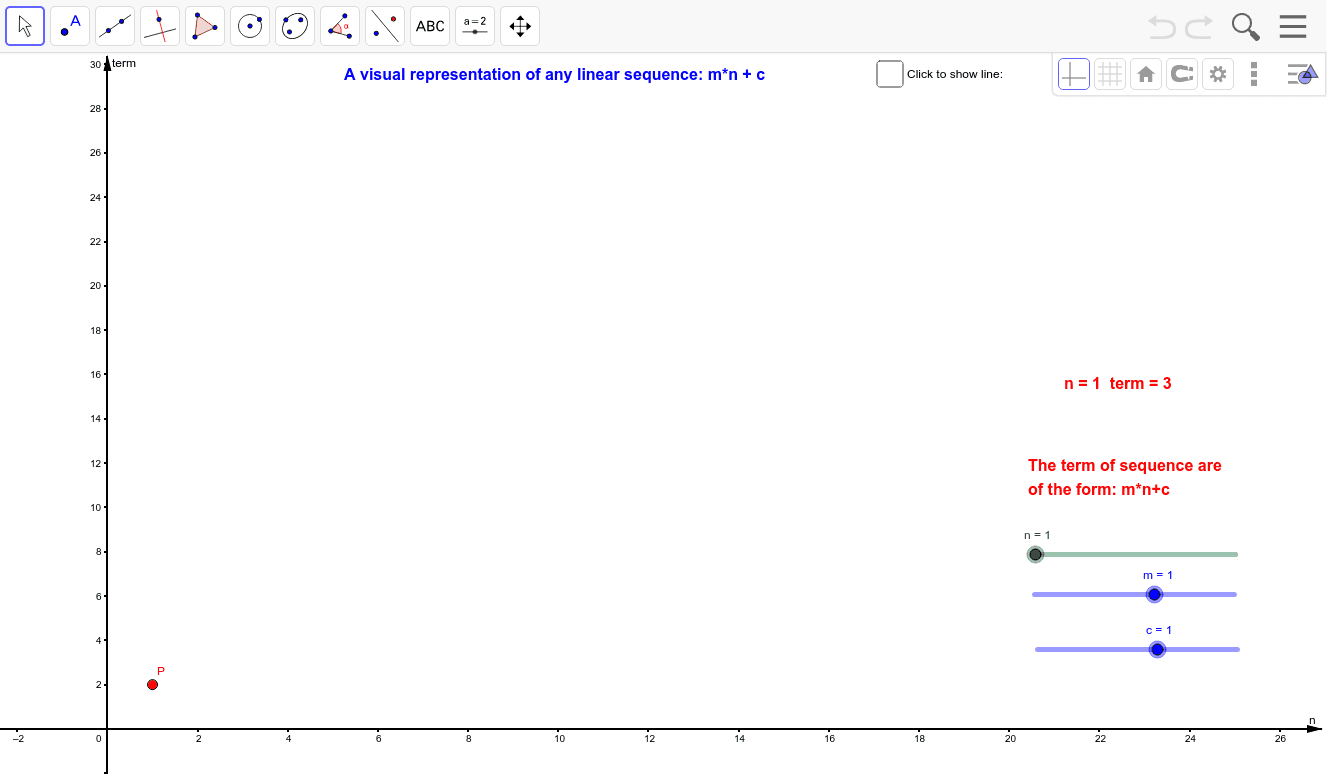This screenshot has height=776, width=1327.
Task: Click the 'Click to show line:' label
Action: (x=955, y=74)
